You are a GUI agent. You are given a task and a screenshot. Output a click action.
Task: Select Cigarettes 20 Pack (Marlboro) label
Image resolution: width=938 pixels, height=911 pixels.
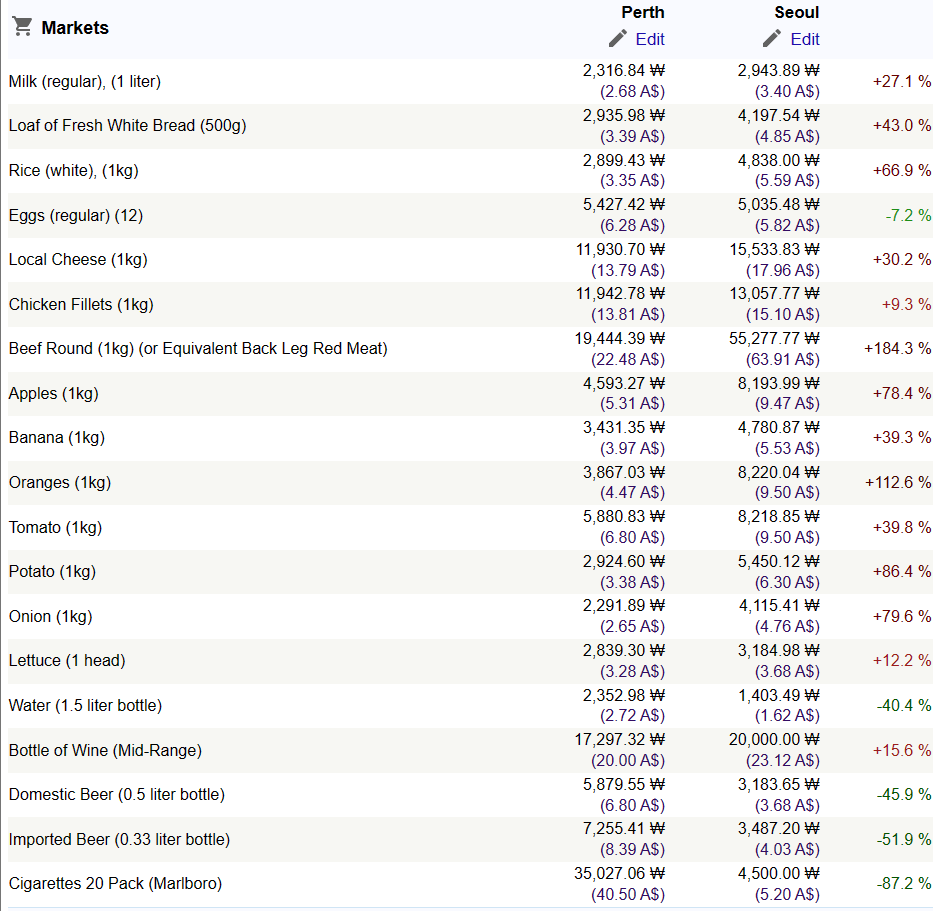pyautogui.click(x=115, y=884)
